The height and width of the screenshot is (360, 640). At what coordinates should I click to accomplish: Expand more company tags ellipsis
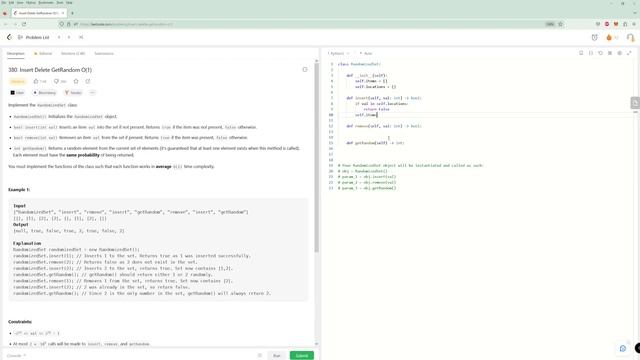(x=92, y=93)
